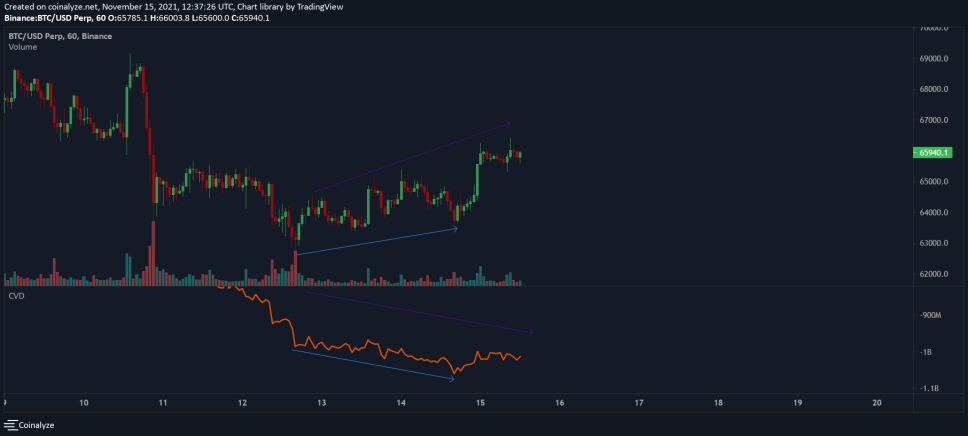Click date 19 on the time axis
The width and height of the screenshot is (968, 436).
pos(798,402)
